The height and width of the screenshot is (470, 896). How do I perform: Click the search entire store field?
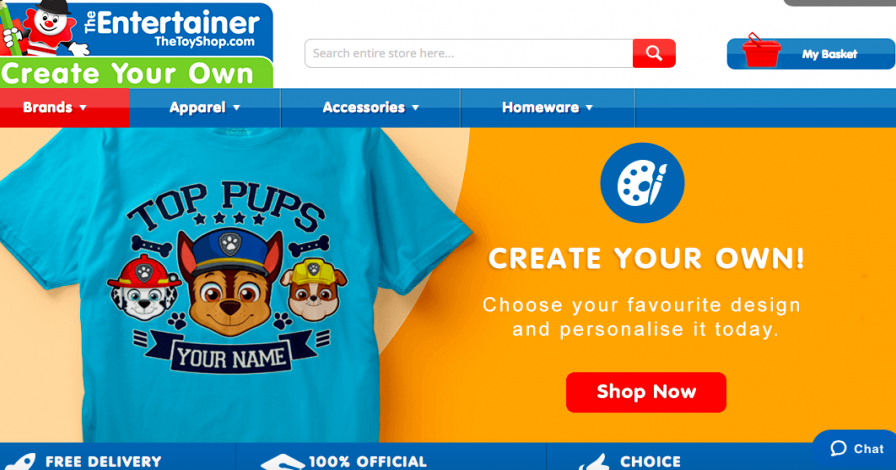[x=469, y=53]
